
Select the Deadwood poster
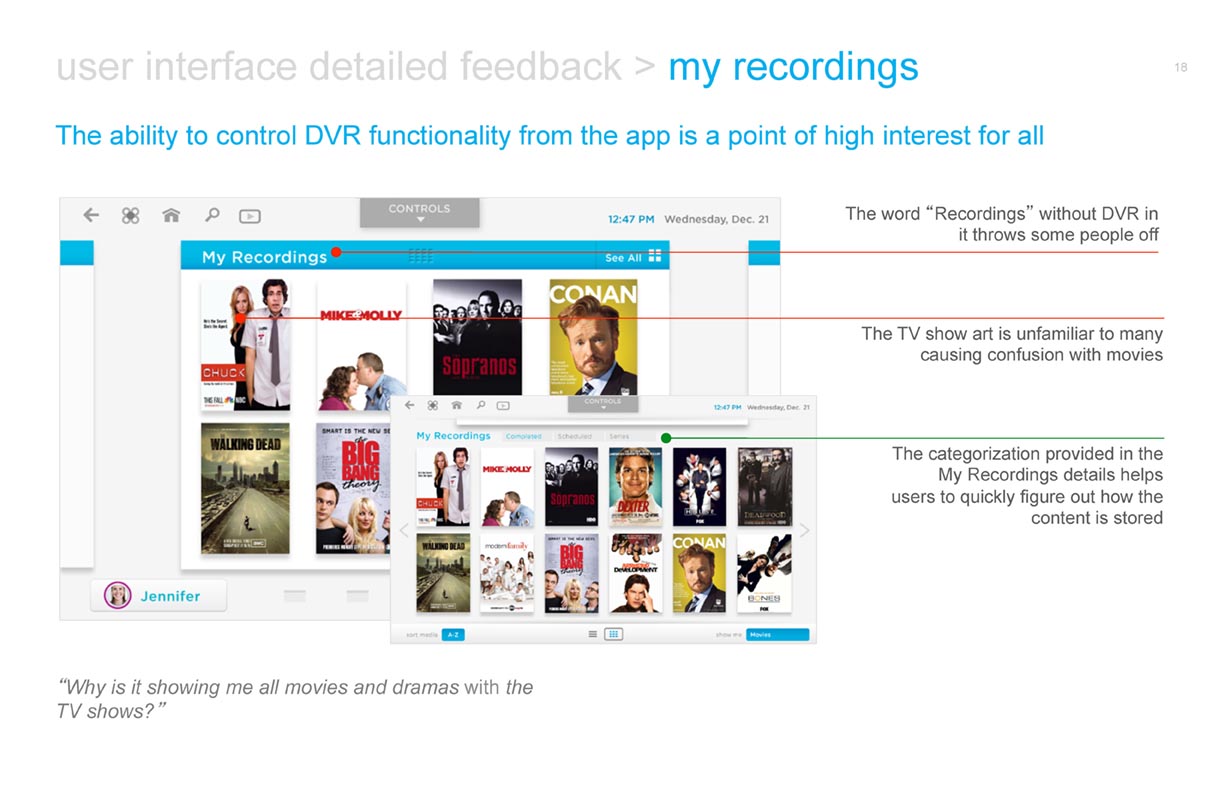(764, 487)
